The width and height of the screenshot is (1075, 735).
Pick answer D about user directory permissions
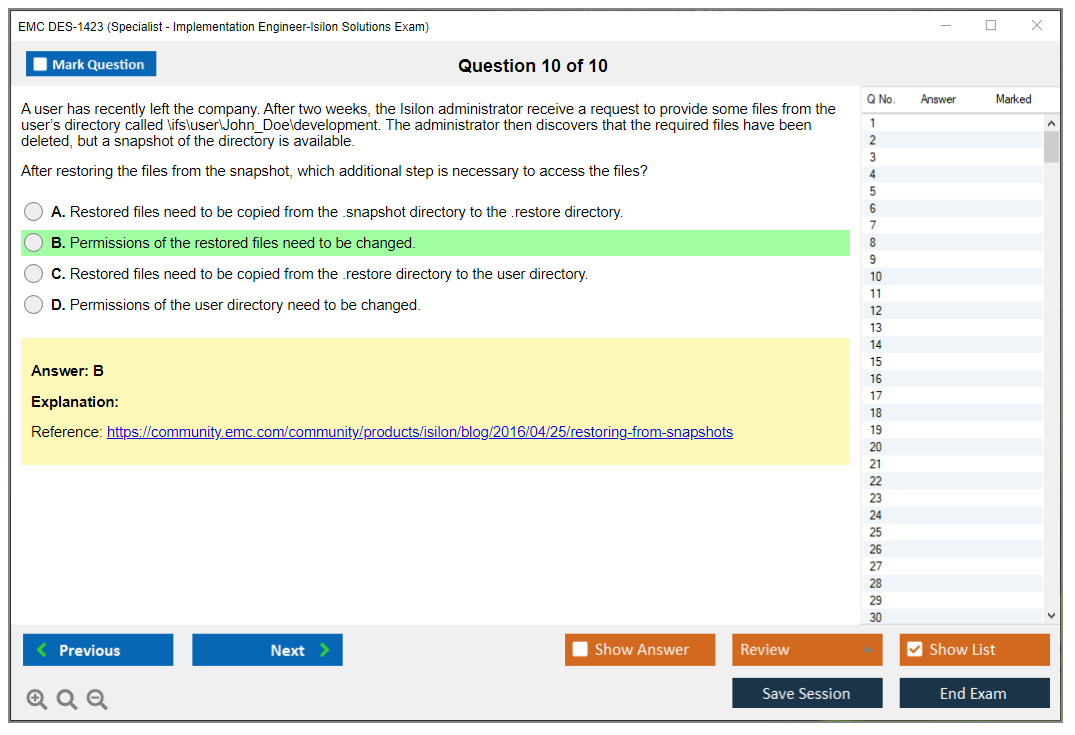point(34,305)
